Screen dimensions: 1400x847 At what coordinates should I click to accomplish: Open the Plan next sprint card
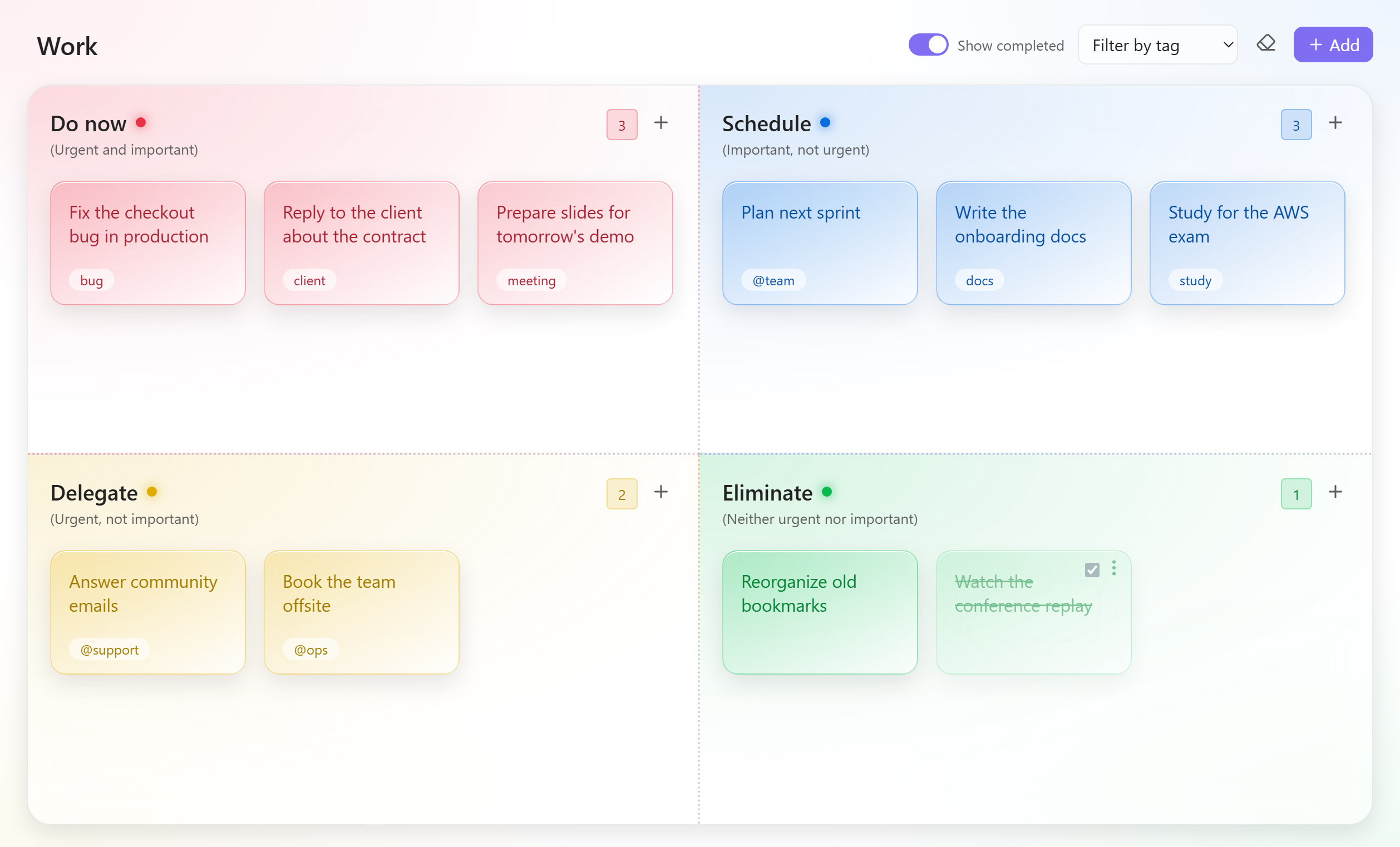click(x=820, y=243)
